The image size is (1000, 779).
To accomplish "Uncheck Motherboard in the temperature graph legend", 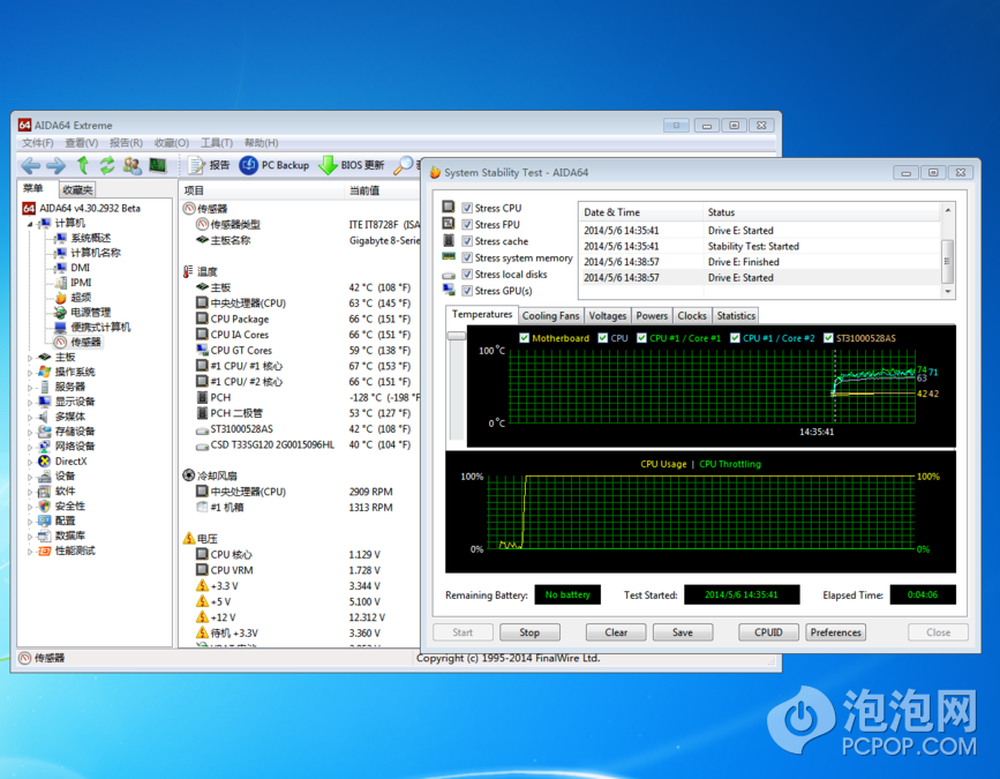I will [524, 338].
